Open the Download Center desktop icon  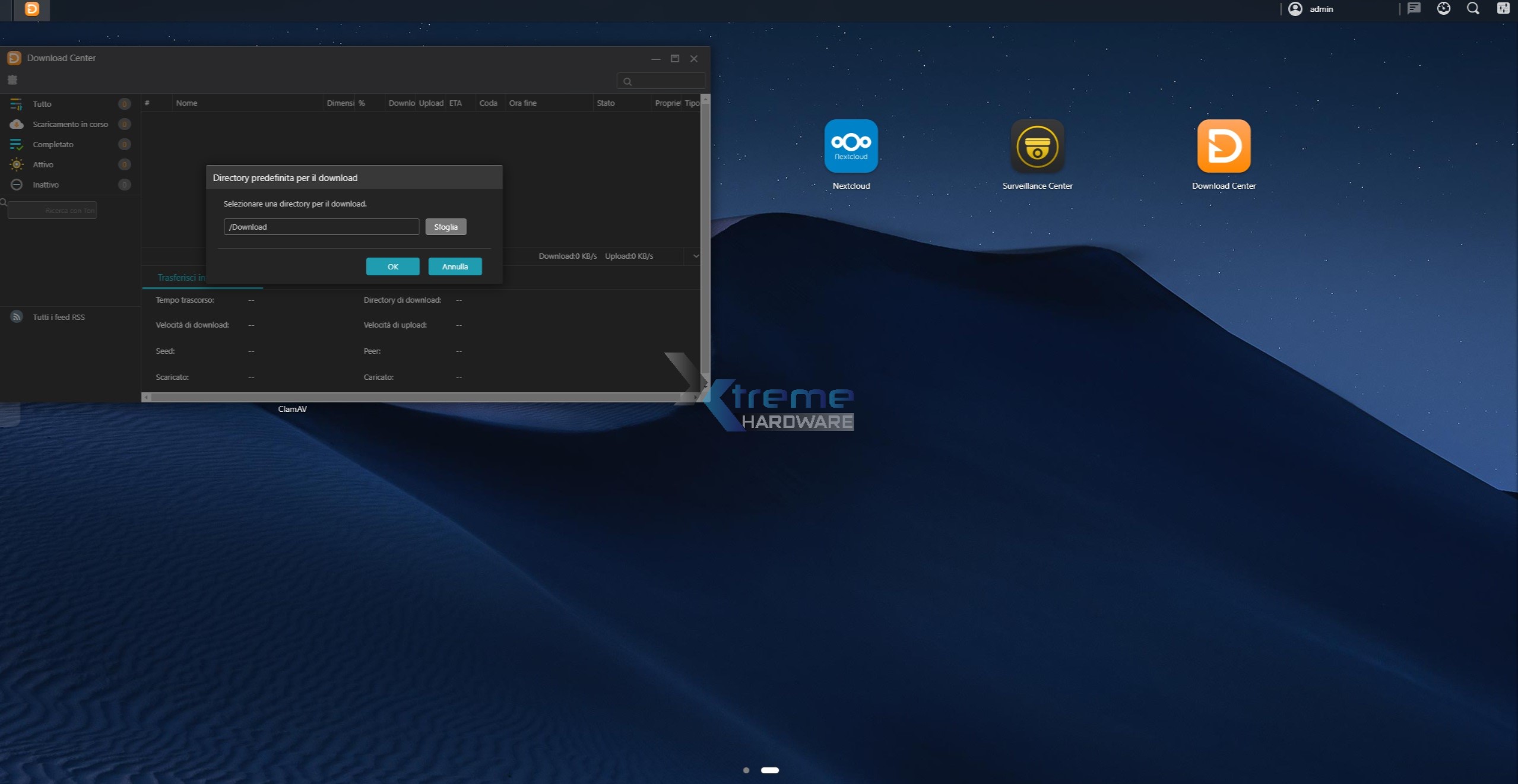[1223, 146]
